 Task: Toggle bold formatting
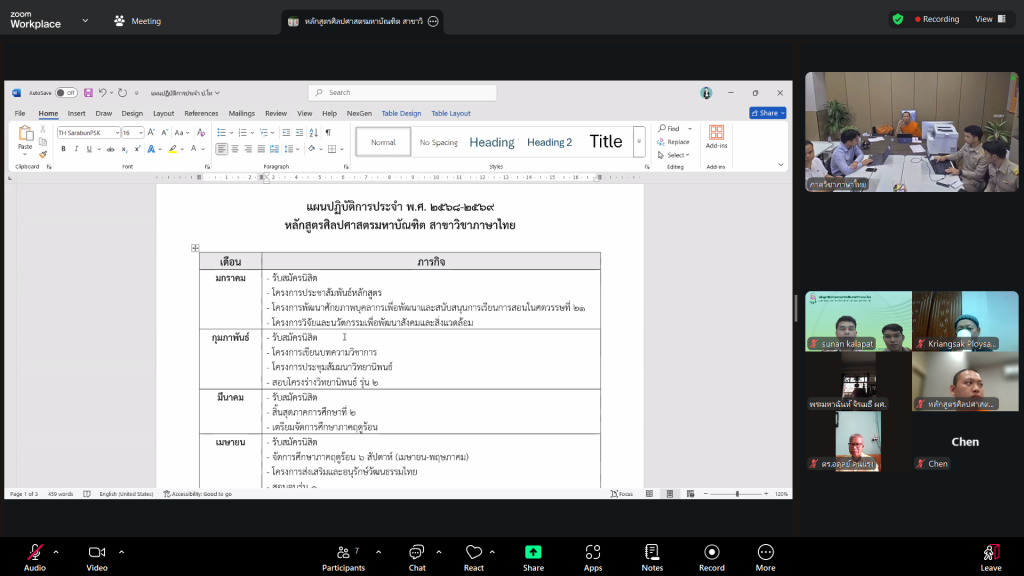point(63,150)
